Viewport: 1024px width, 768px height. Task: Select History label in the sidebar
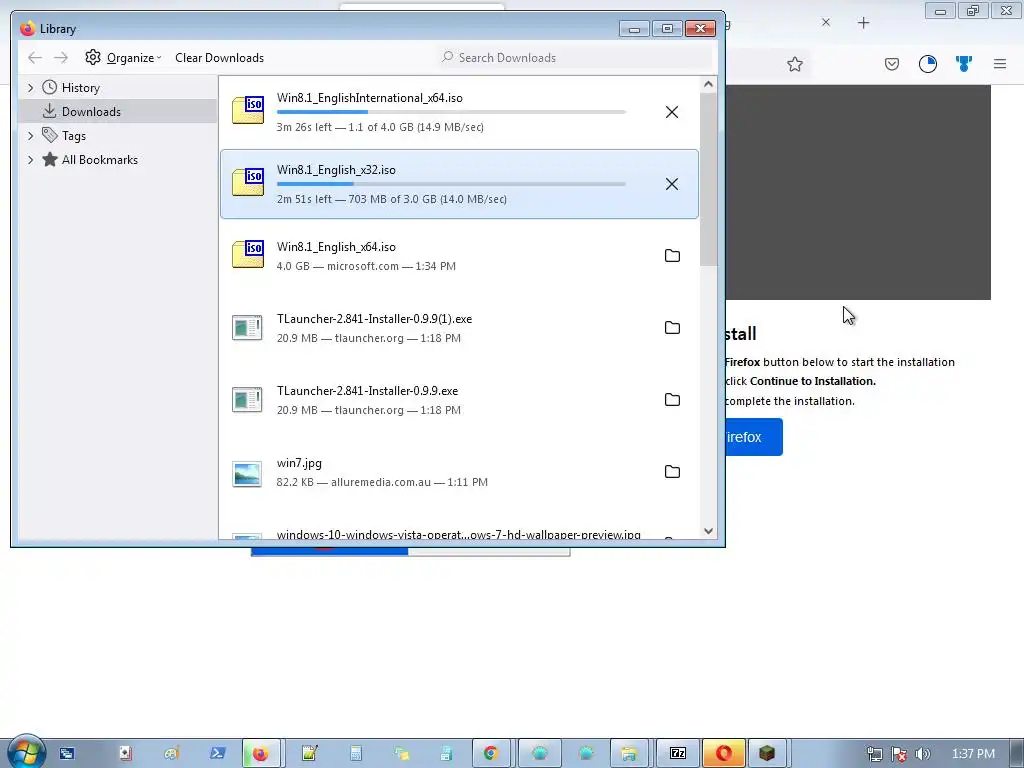point(81,88)
